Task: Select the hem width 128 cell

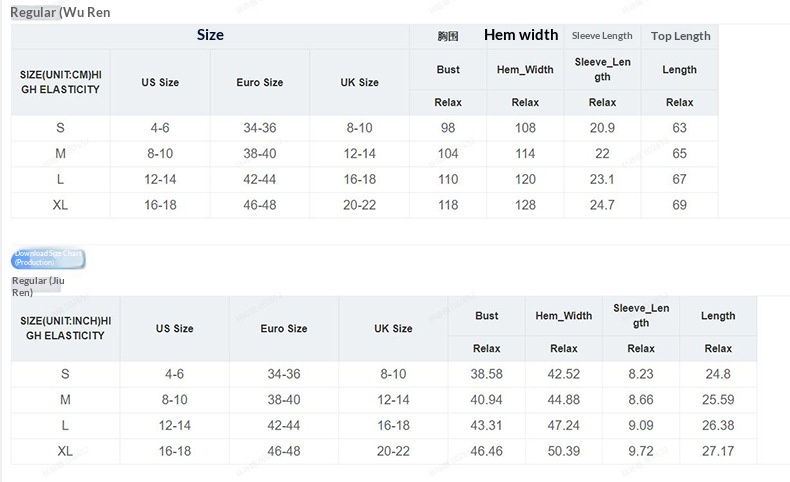Action: tap(525, 205)
